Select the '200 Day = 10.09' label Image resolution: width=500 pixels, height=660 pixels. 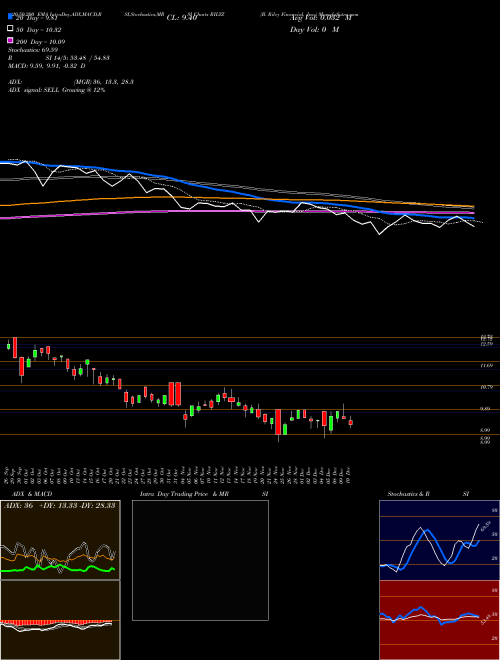click(40, 42)
